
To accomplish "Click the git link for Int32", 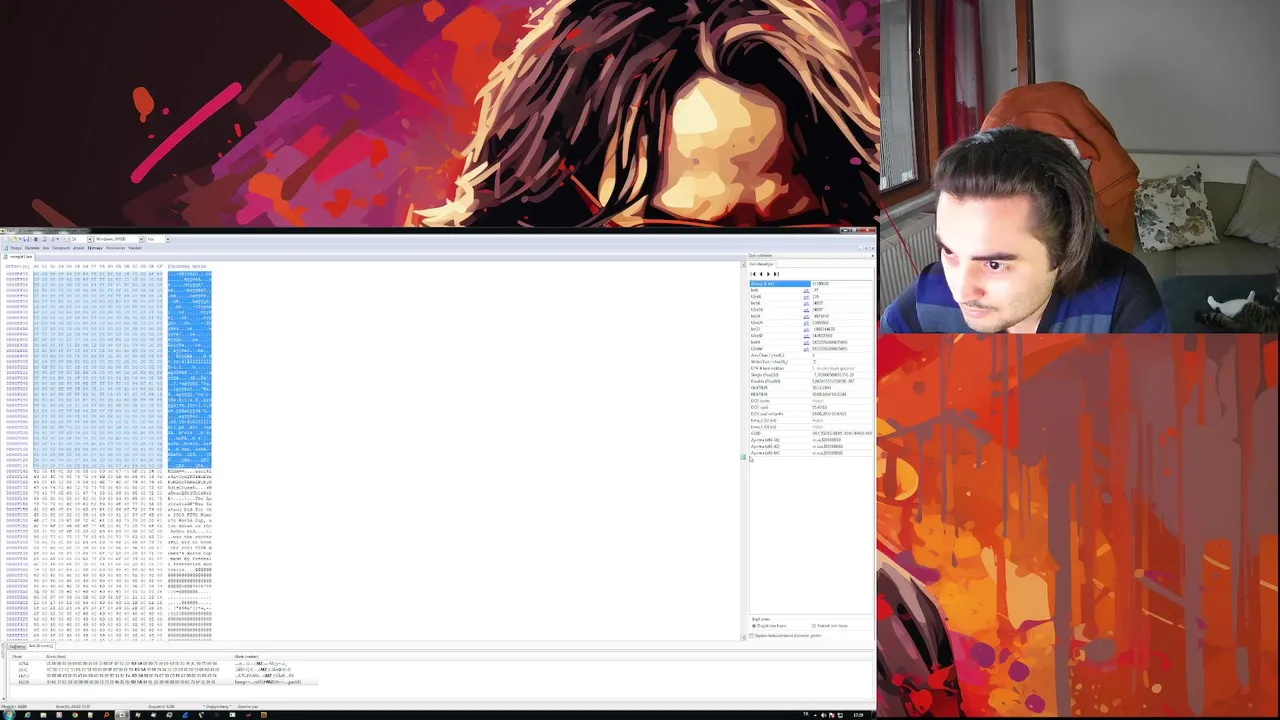I will coord(806,329).
